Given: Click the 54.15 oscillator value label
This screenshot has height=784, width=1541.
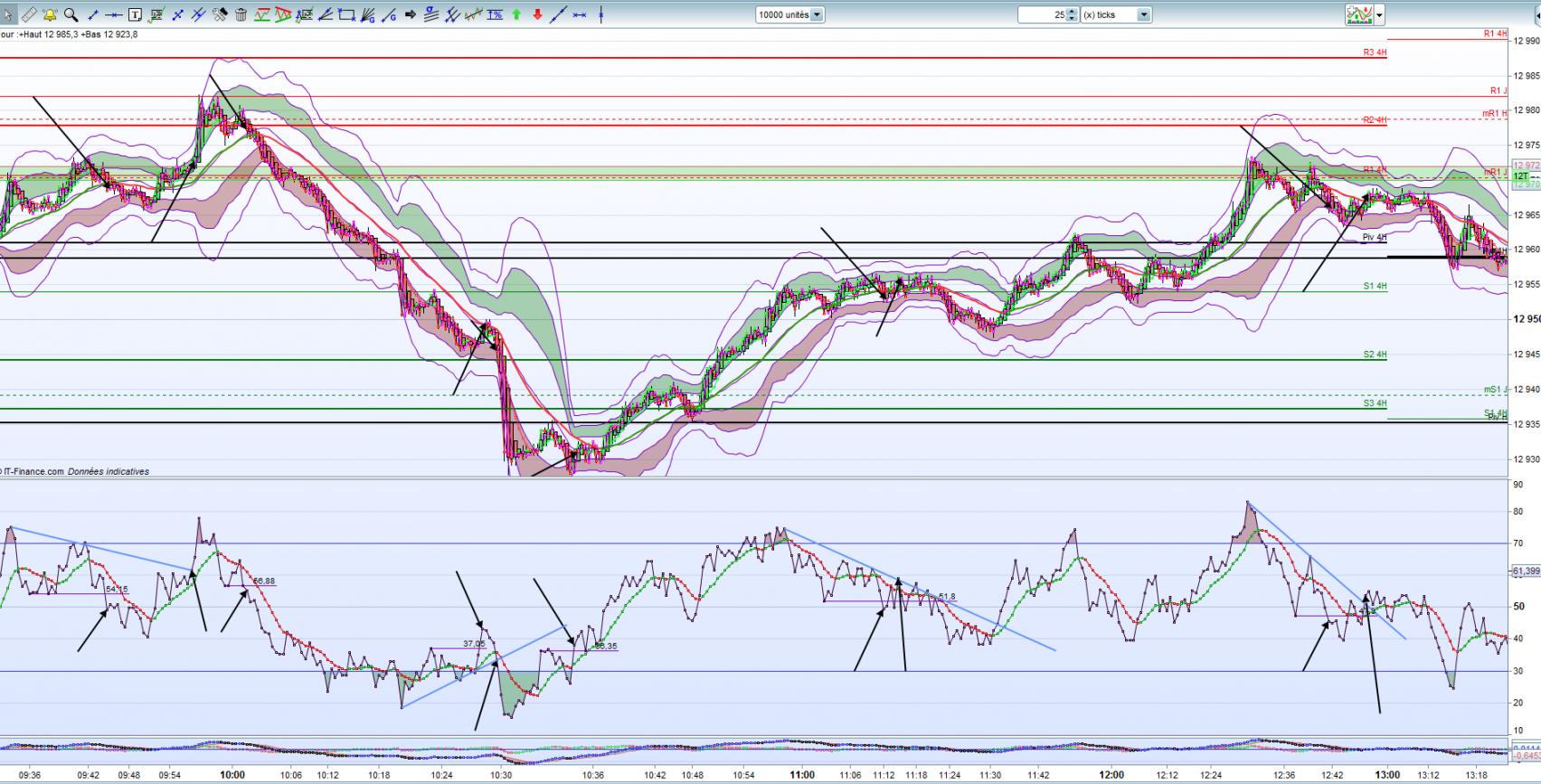Looking at the screenshot, I should (117, 589).
